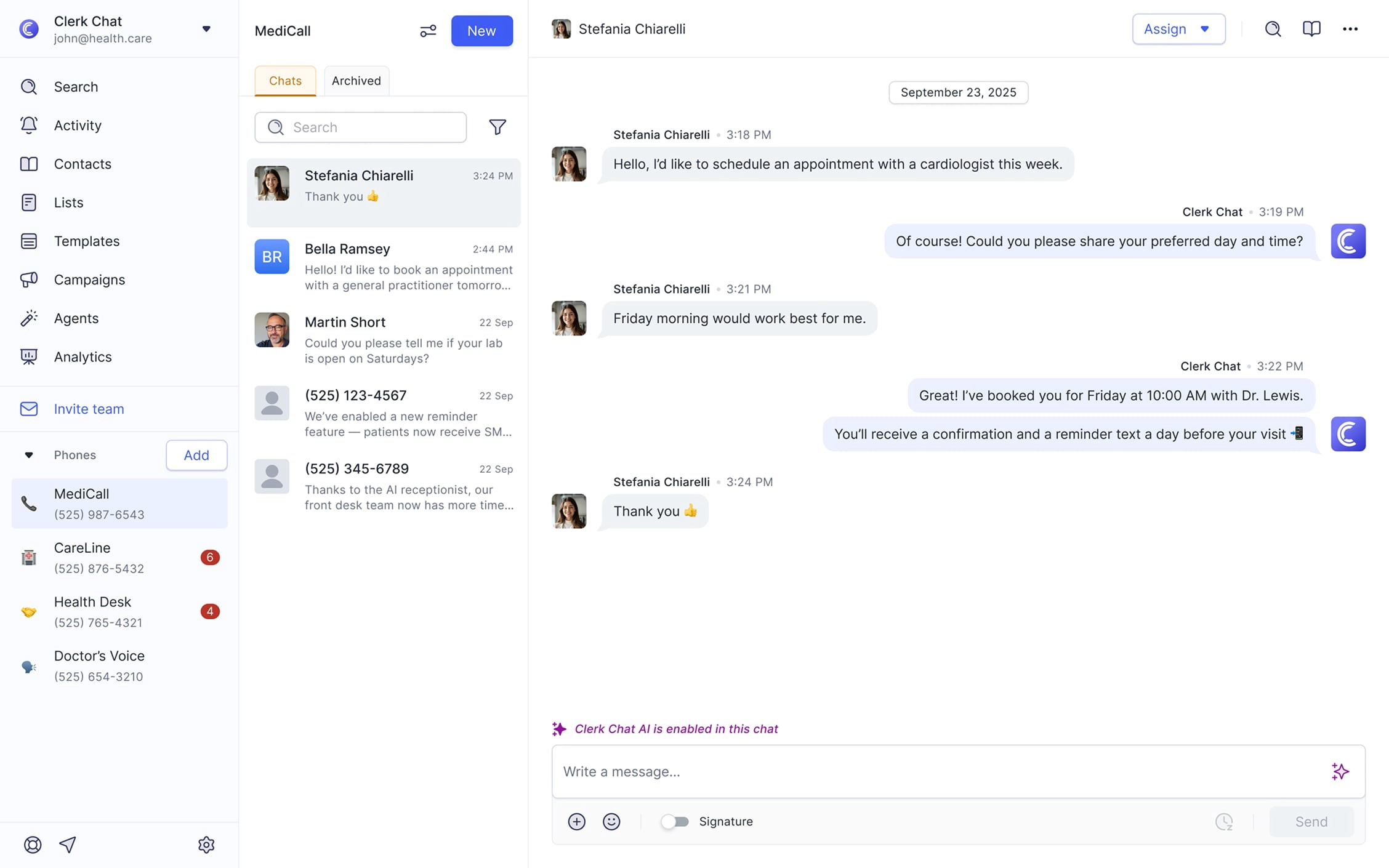Screen dimensions: 1389x868
Task: Search within conversation using header magnifier
Action: [1273, 29]
